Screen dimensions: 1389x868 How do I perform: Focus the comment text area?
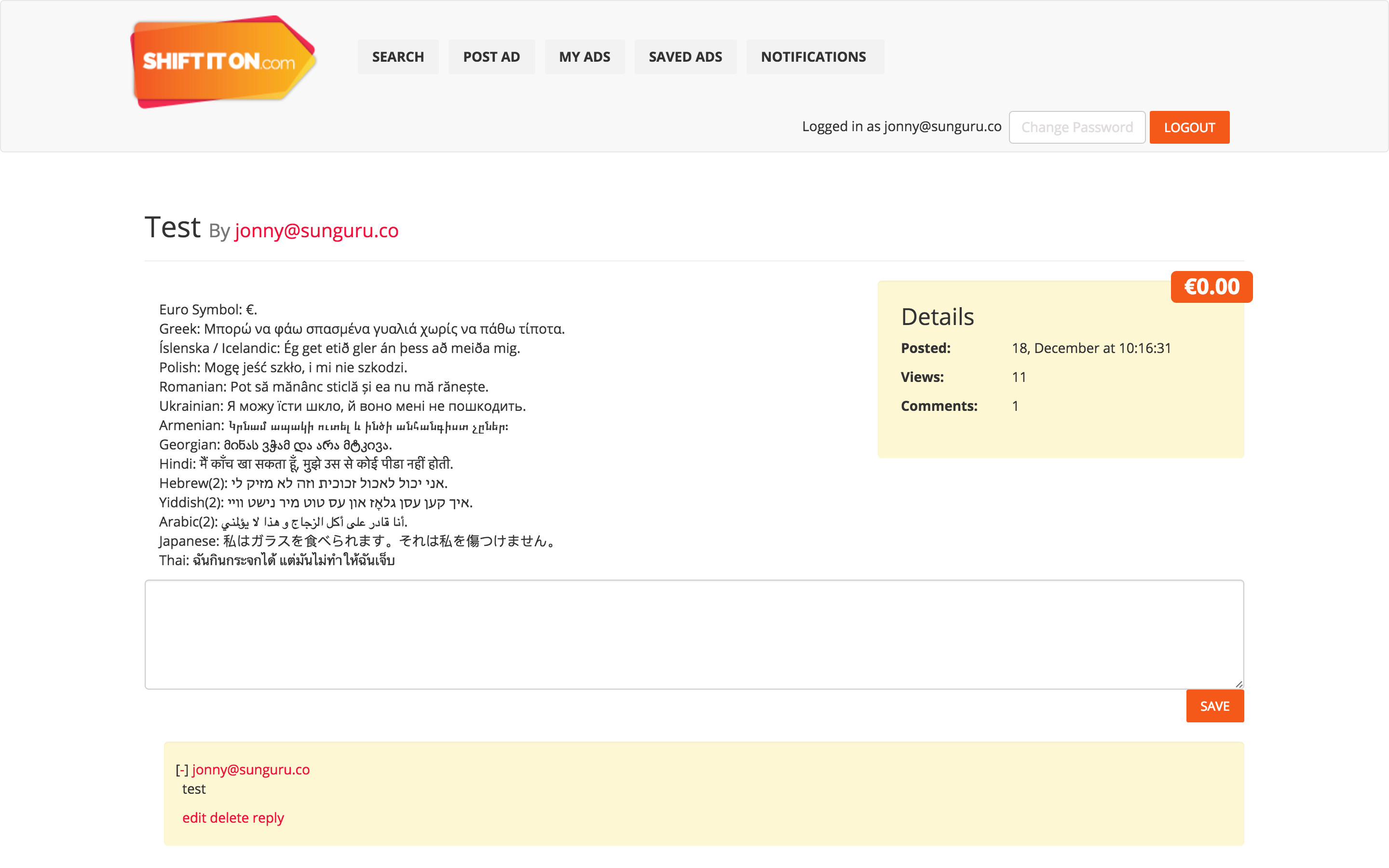694,634
